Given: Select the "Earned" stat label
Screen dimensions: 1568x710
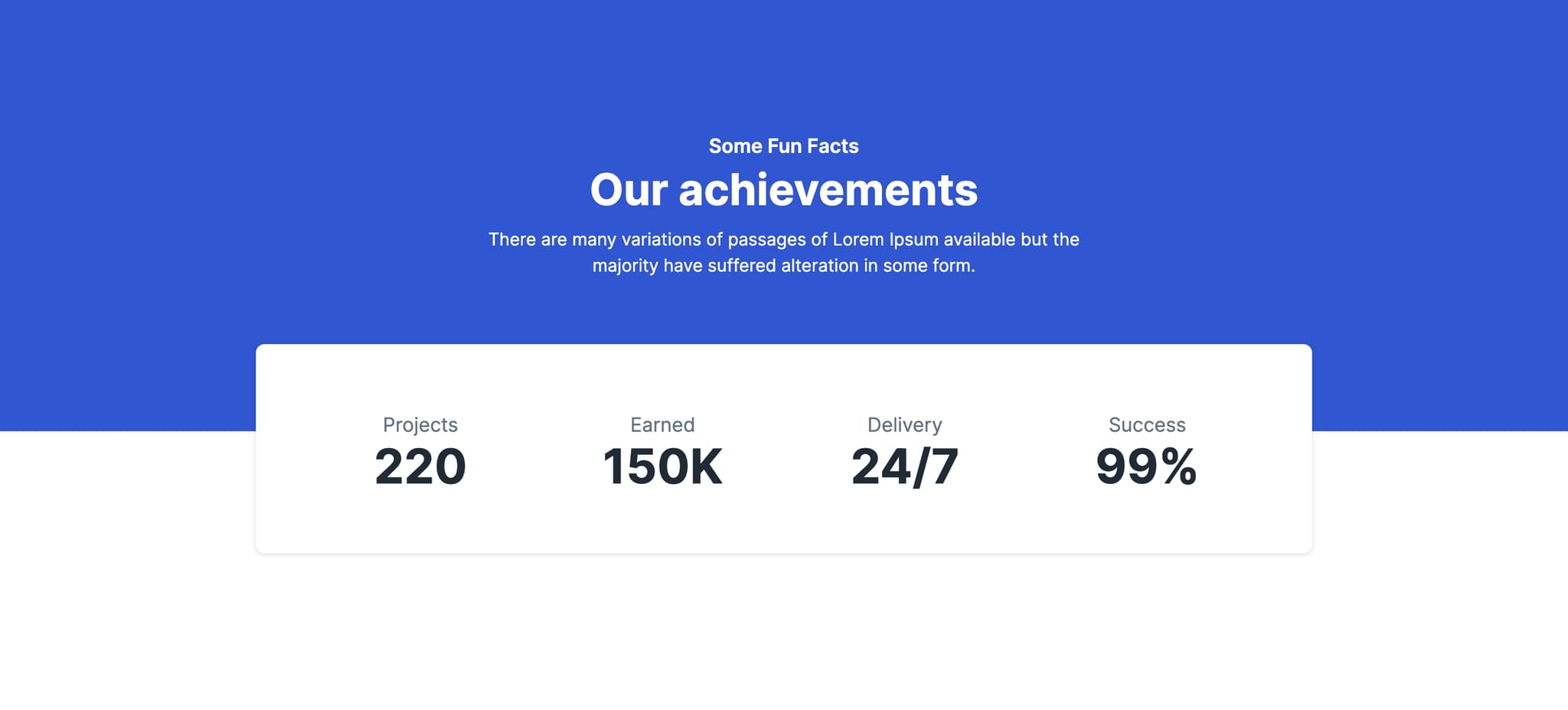Looking at the screenshot, I should pyautogui.click(x=662, y=425).
